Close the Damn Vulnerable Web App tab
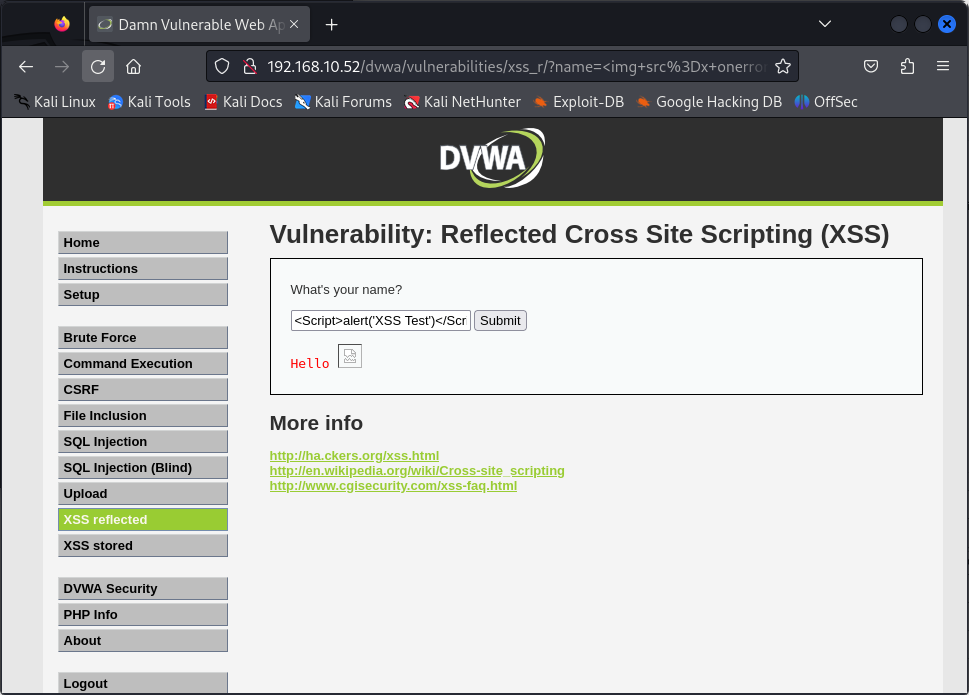 coord(294,24)
